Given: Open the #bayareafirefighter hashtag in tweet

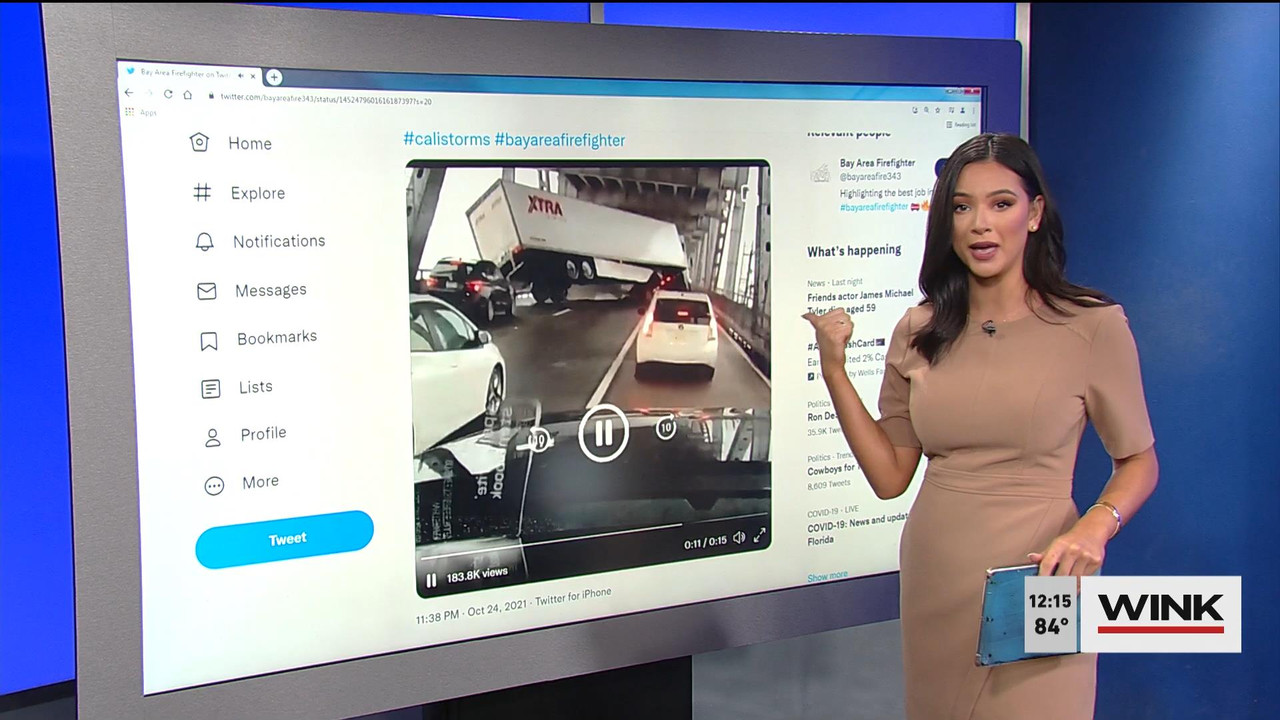Looking at the screenshot, I should pyautogui.click(x=560, y=140).
